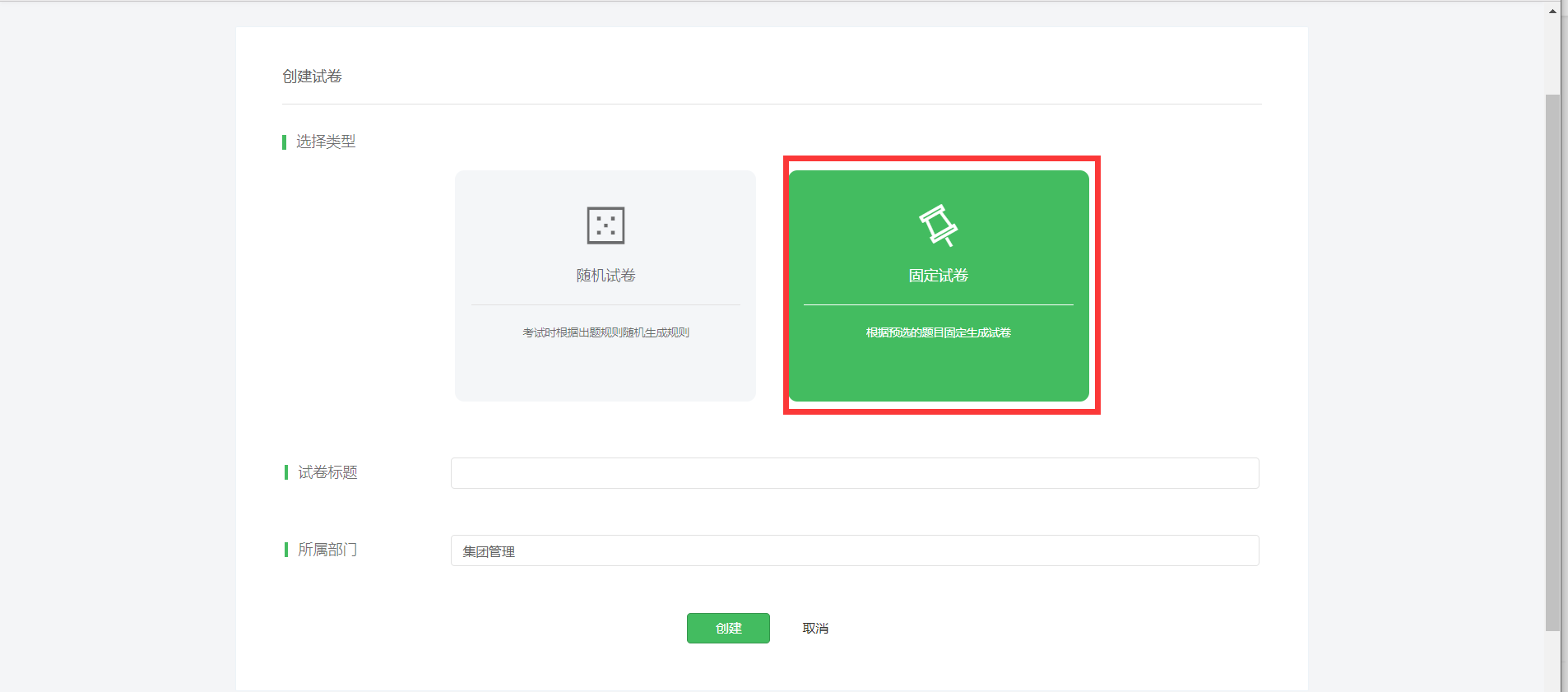The image size is (1568, 692).
Task: Click the pushpin icon on 固定试卷 card
Action: 938,225
